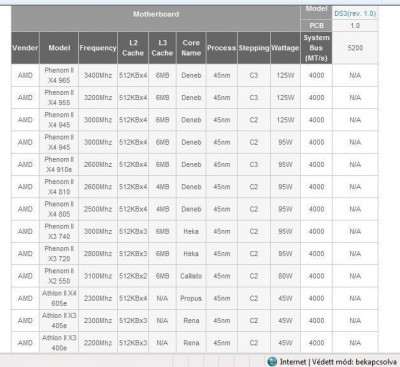This screenshot has width=400, height=367.
Task: Select the 'Core Name' column header
Action: tap(191, 48)
